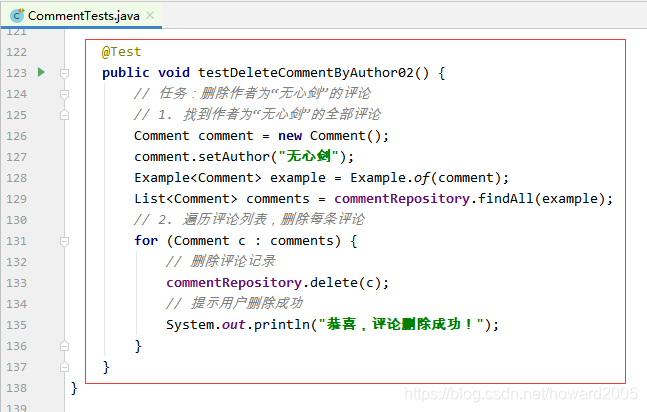The height and width of the screenshot is (412, 647).
Task: Click line number 133 in the gutter
Action: [x=17, y=283]
